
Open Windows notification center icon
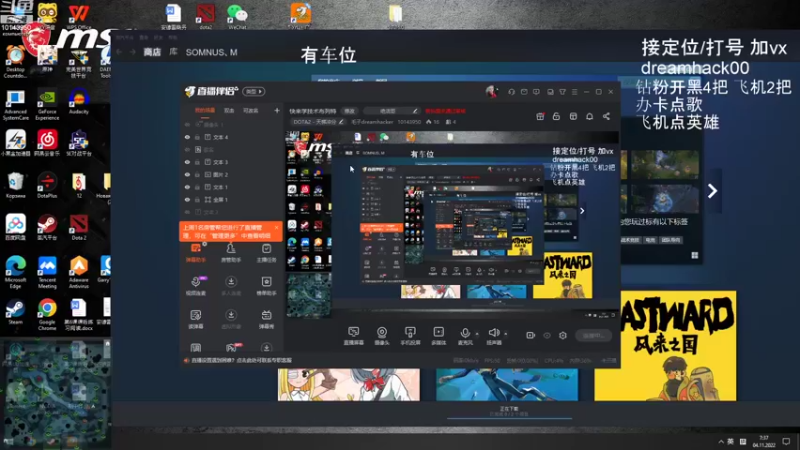[786, 441]
